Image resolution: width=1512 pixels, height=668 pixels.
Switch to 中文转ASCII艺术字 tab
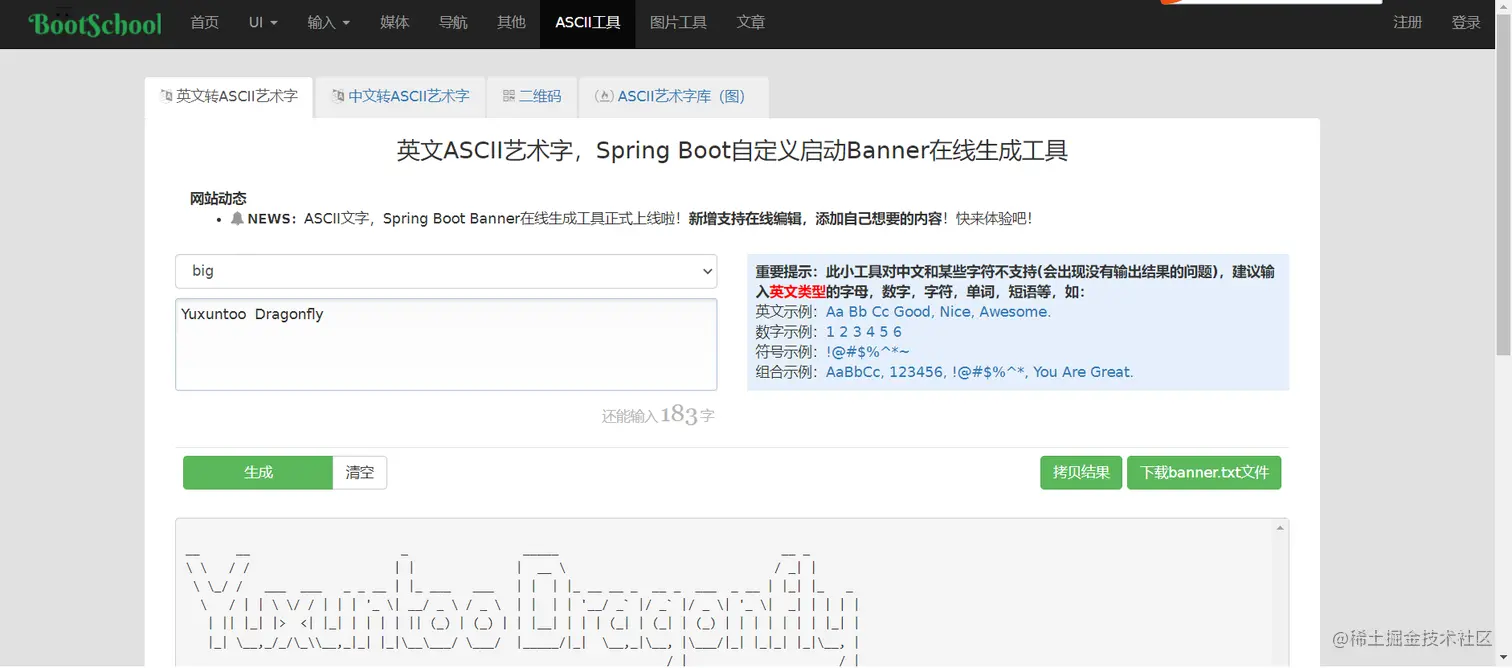click(x=400, y=97)
